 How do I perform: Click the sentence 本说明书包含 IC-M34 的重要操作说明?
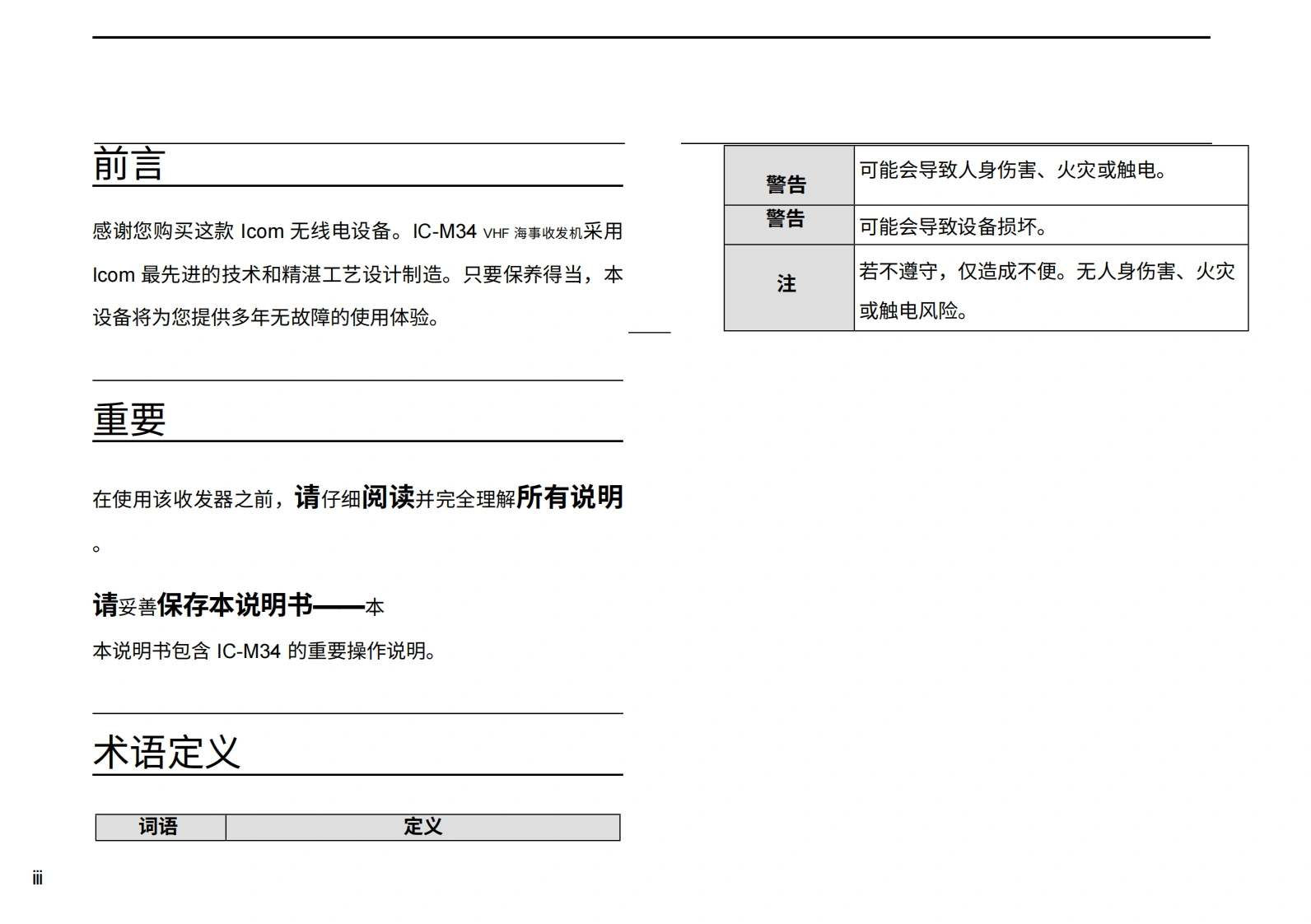tap(264, 651)
